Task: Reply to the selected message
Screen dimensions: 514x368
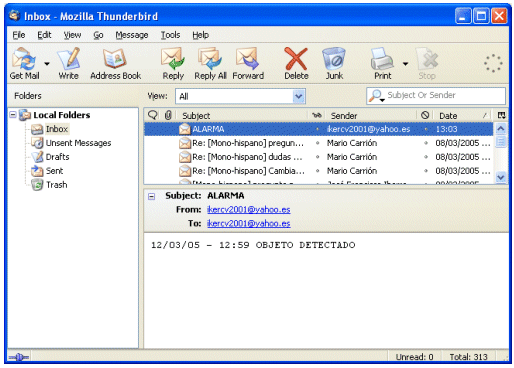Action: click(173, 63)
